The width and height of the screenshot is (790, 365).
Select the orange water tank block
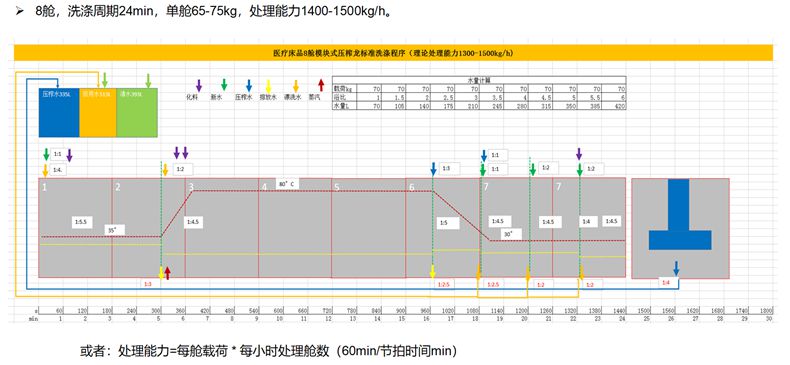click(98, 112)
